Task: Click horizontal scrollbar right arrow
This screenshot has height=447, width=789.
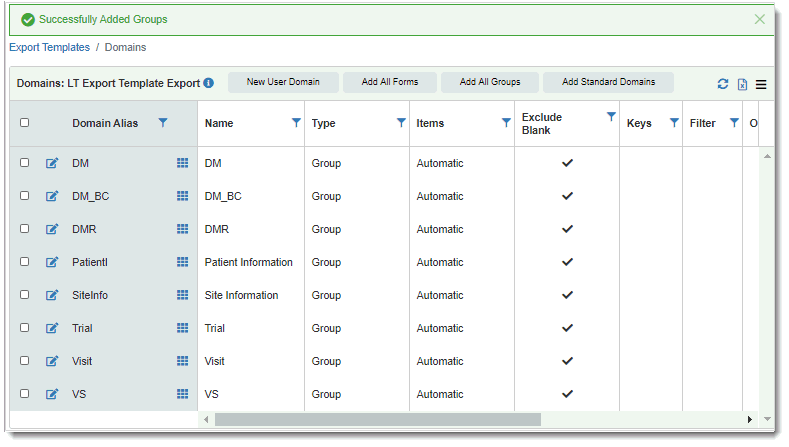Action: (750, 419)
